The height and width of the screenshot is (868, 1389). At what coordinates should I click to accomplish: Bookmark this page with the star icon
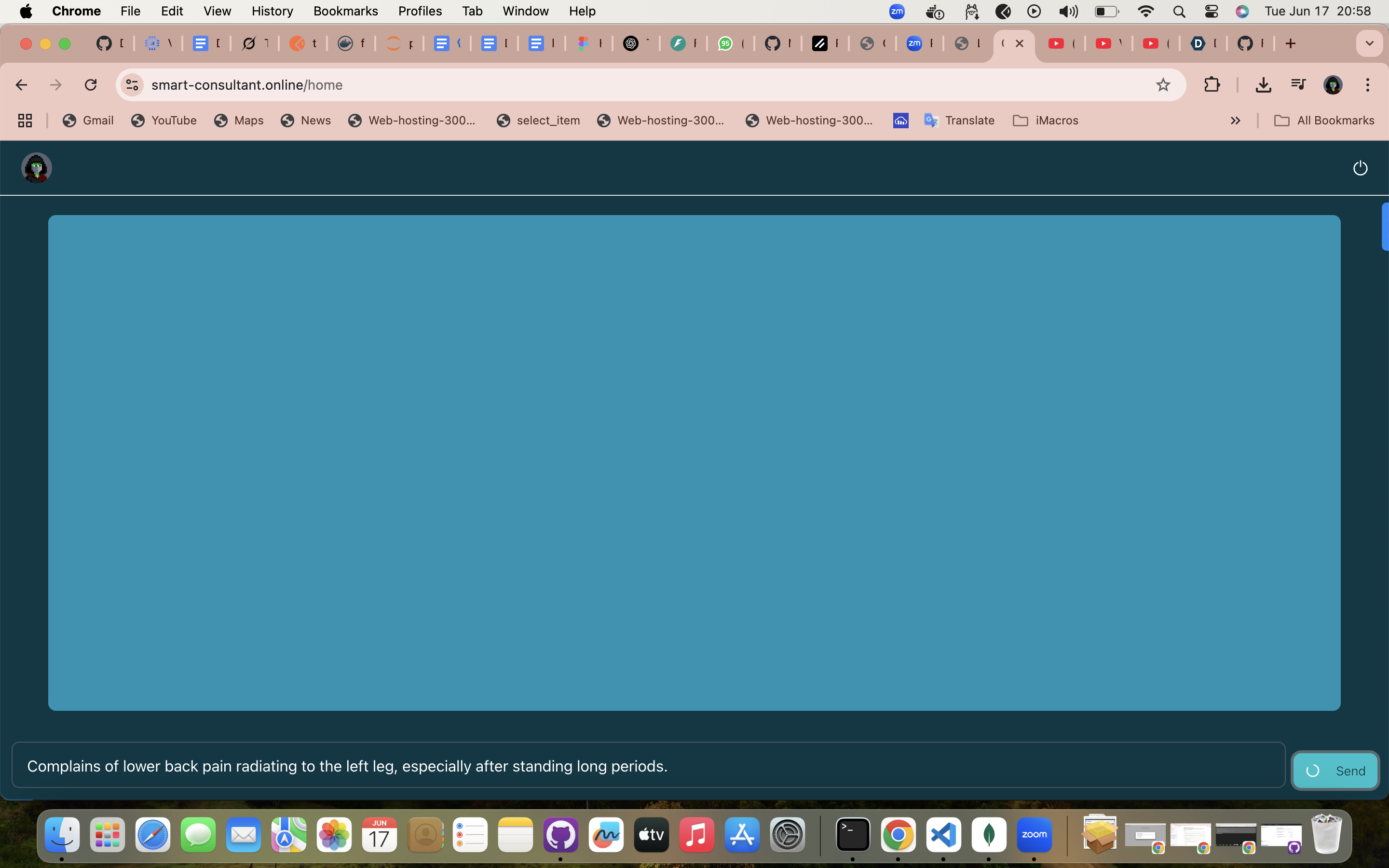coord(1163,85)
